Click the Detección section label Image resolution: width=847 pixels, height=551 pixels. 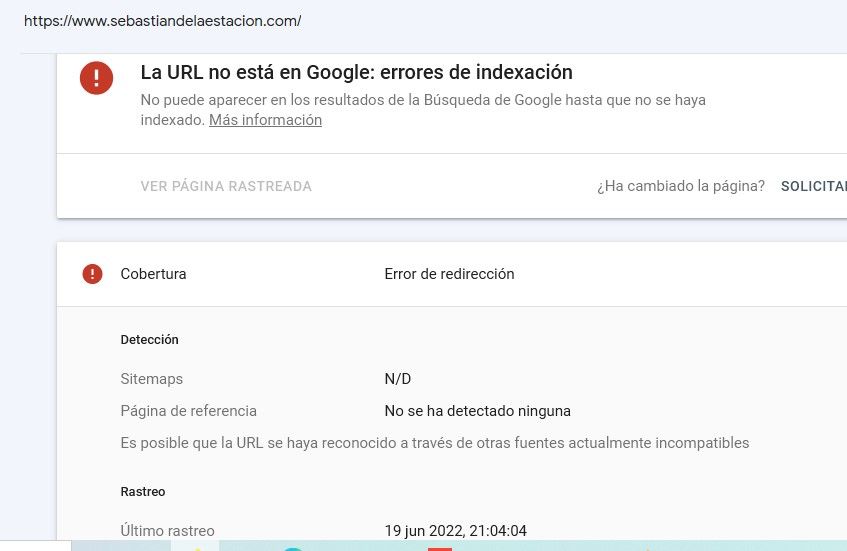(x=149, y=340)
